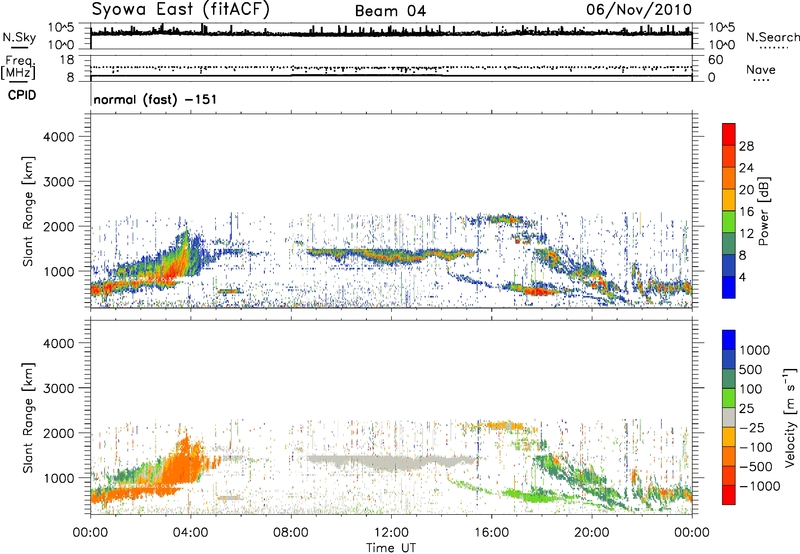Screen dimensions: 800x554
Task: Click the 'Slant Range [km]' label of velocity panel
Action: [x=28, y=417]
